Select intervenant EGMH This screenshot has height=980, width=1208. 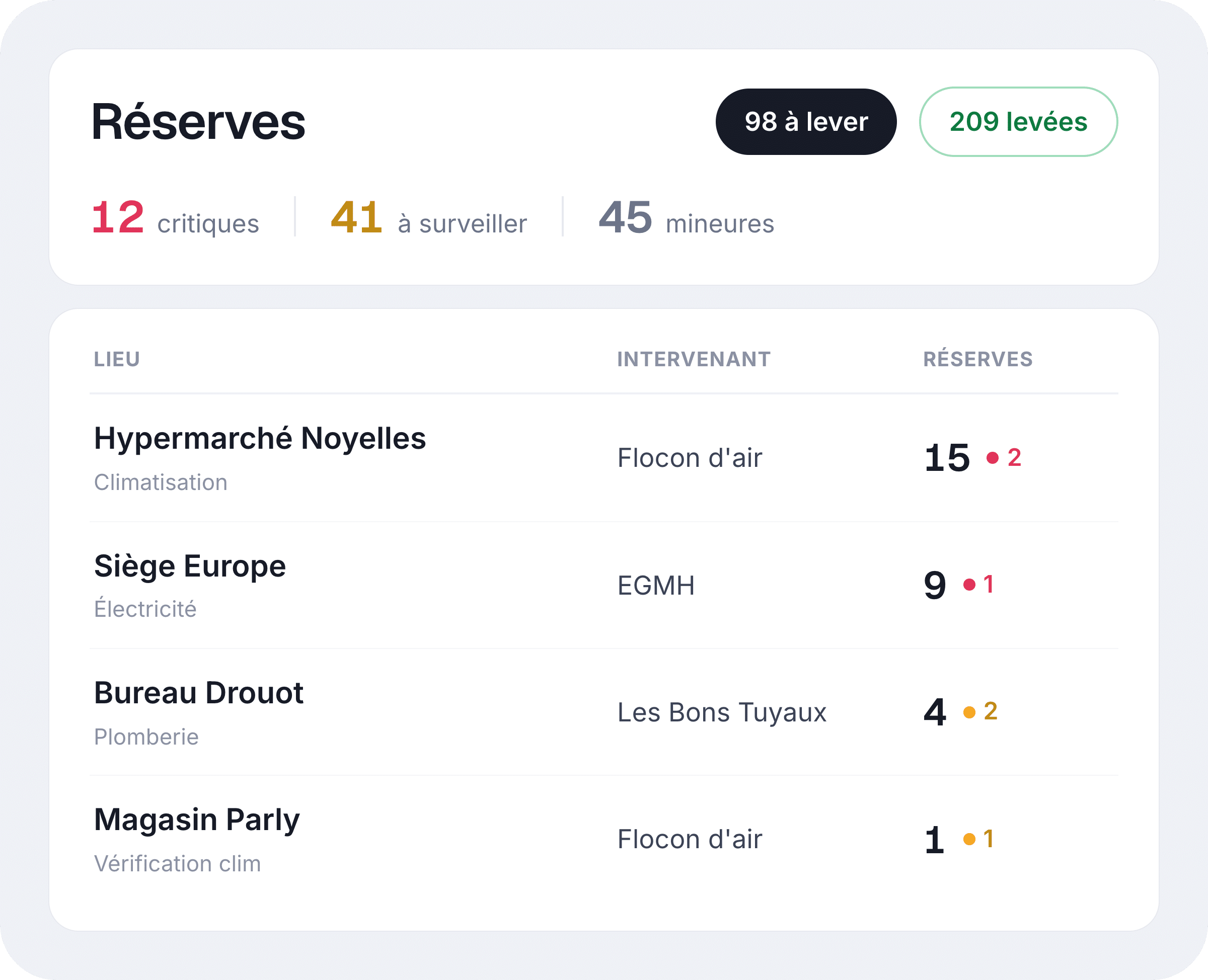656,586
